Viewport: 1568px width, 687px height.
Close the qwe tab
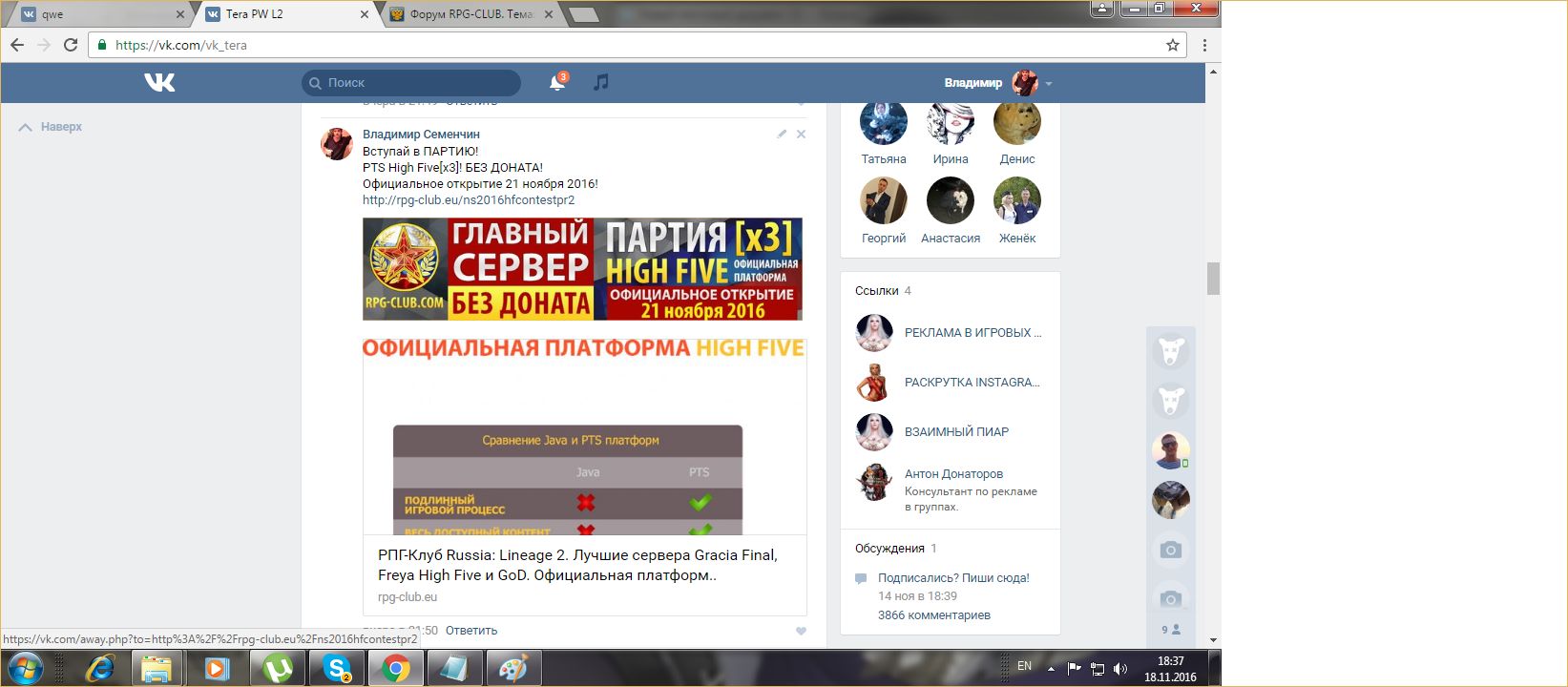click(180, 14)
